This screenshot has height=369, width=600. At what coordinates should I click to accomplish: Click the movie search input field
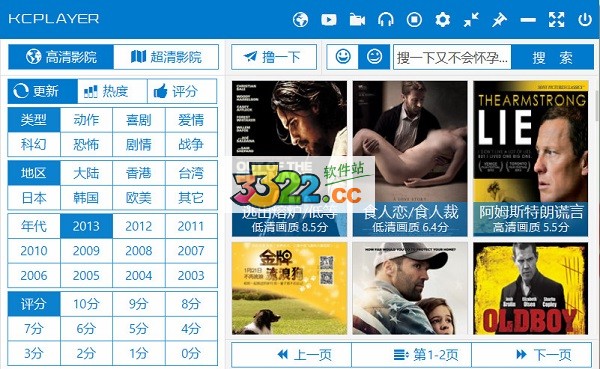click(452, 57)
